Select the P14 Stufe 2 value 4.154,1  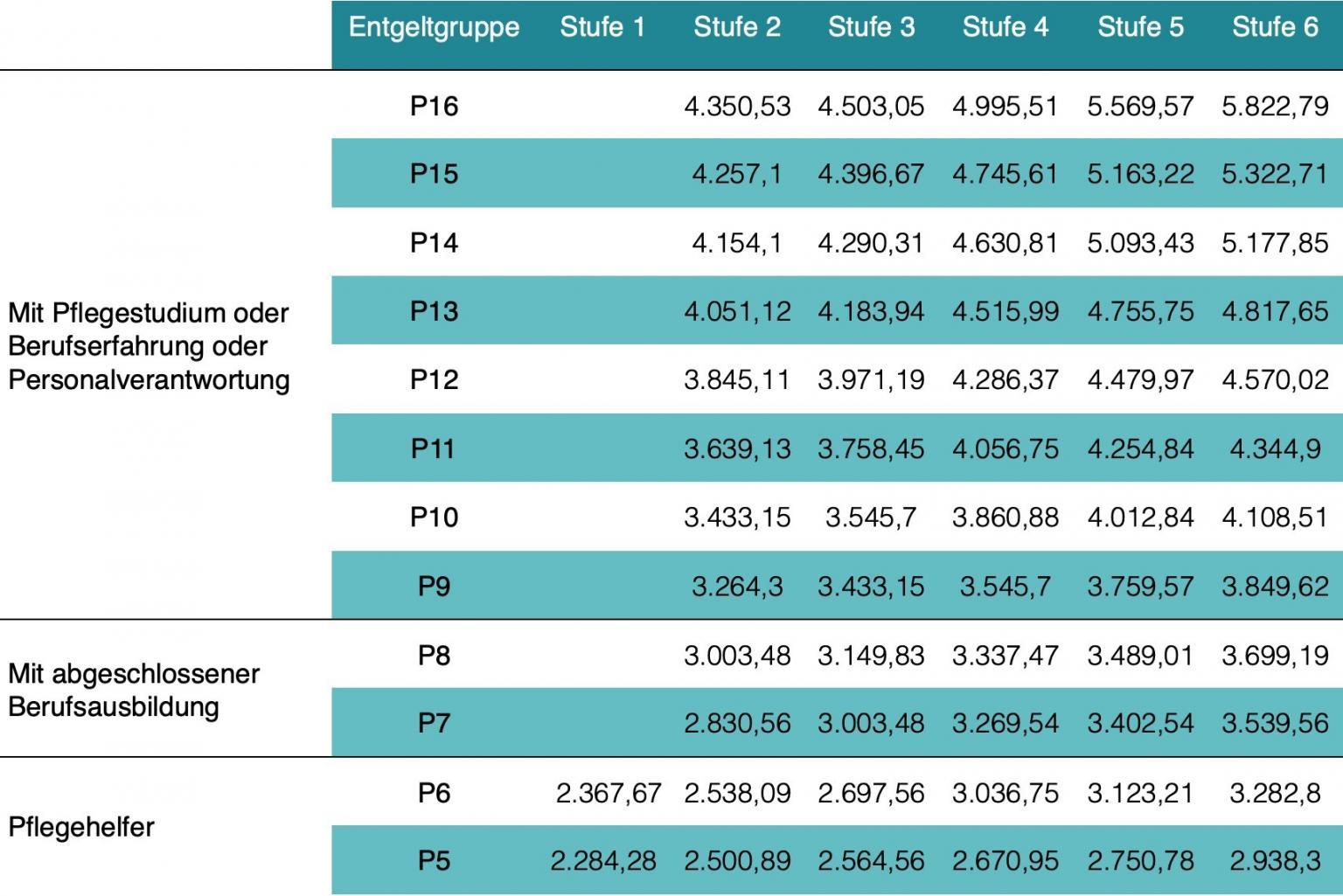click(737, 243)
